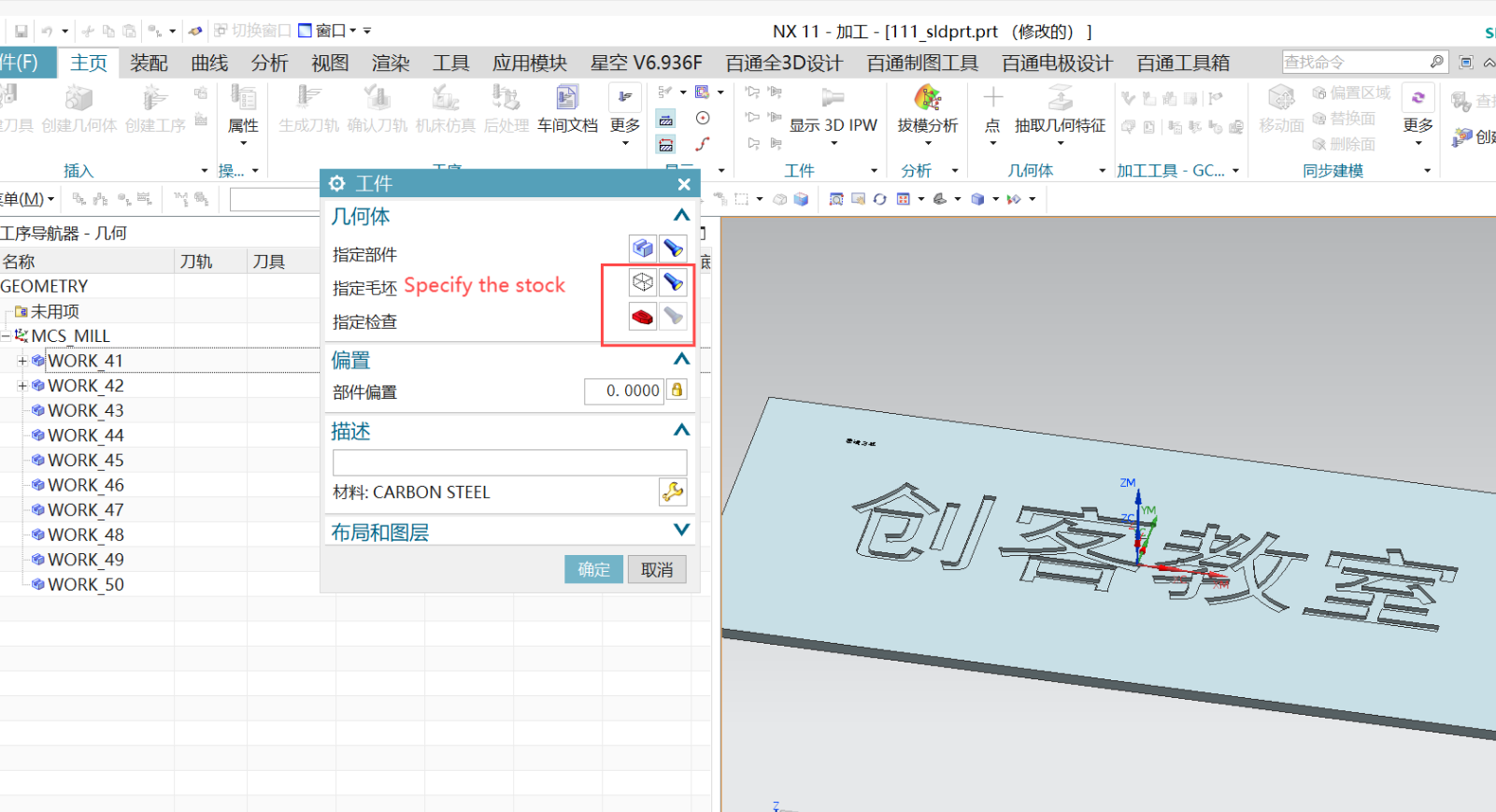
Task: Expand the WORK_41 tree node
Action: pos(22,361)
